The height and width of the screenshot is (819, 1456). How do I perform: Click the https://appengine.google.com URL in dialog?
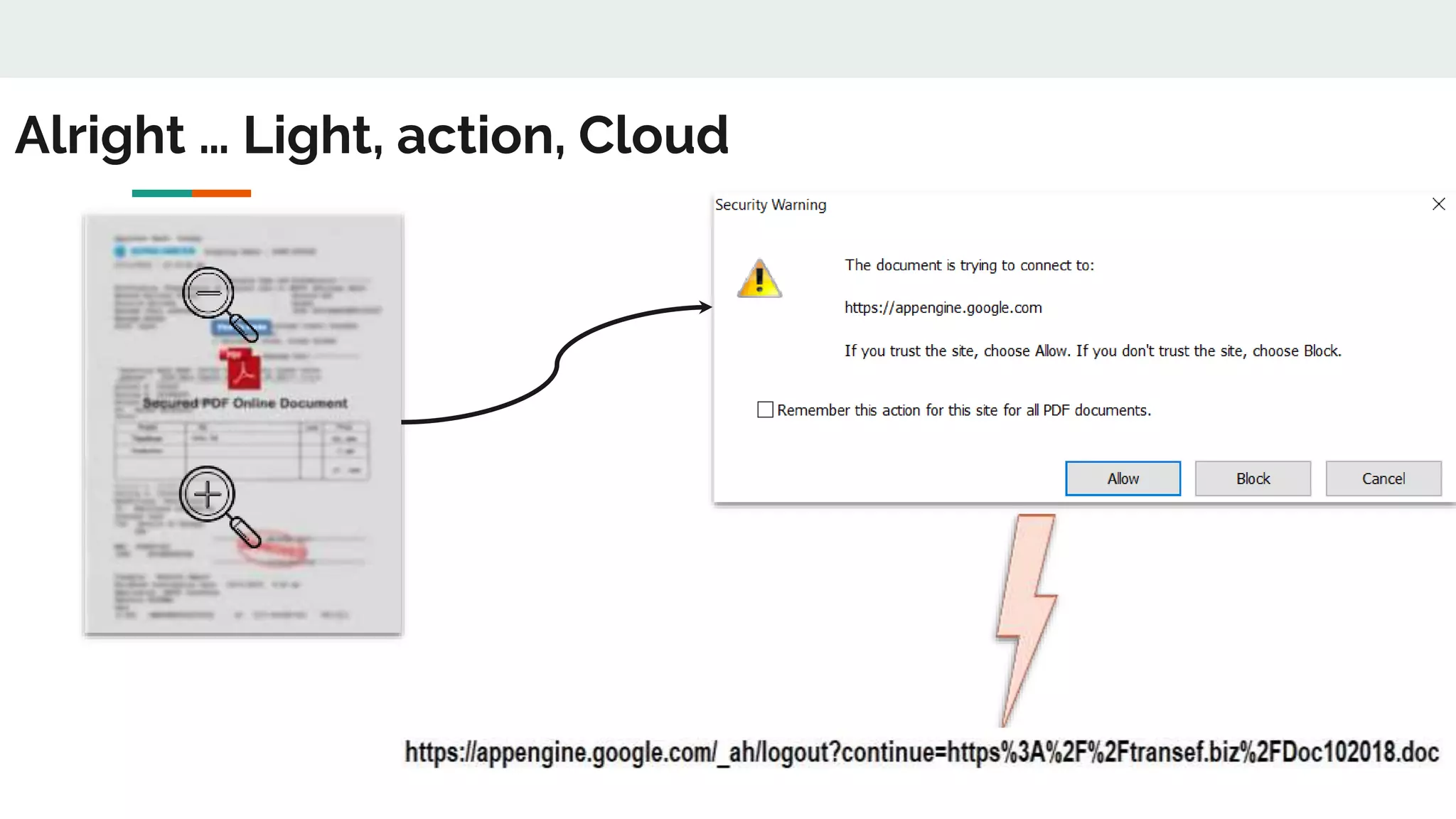[x=943, y=308]
